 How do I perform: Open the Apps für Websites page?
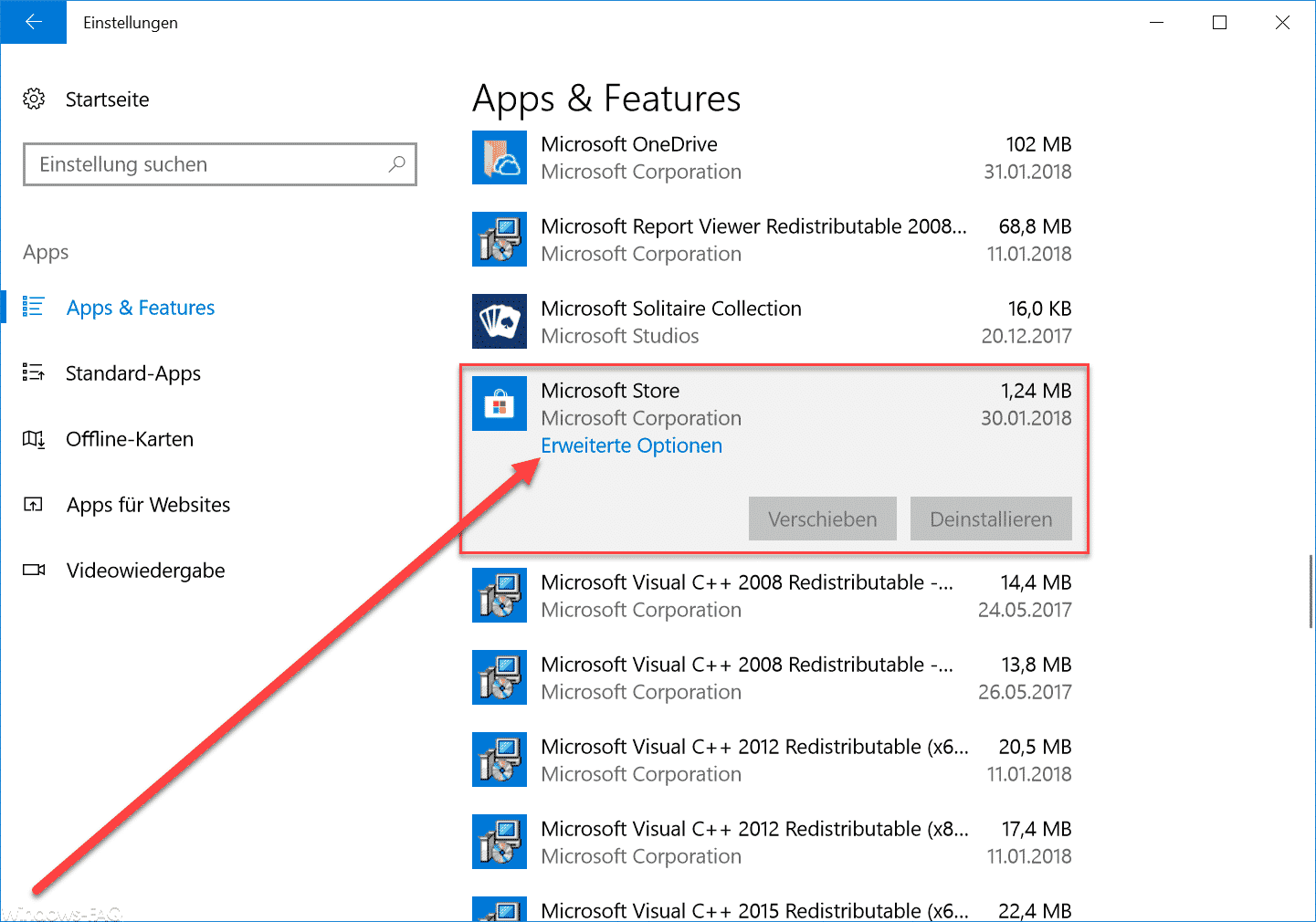pyautogui.click(x=149, y=505)
